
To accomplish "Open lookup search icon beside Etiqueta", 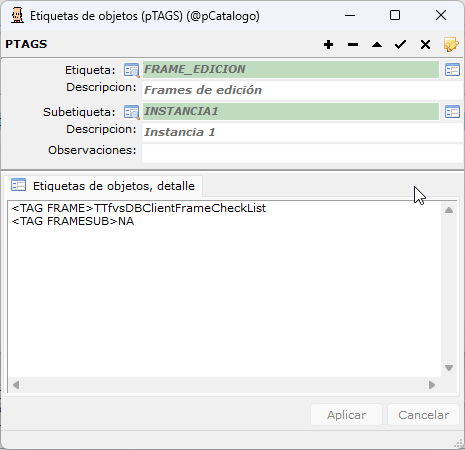I will point(131,70).
